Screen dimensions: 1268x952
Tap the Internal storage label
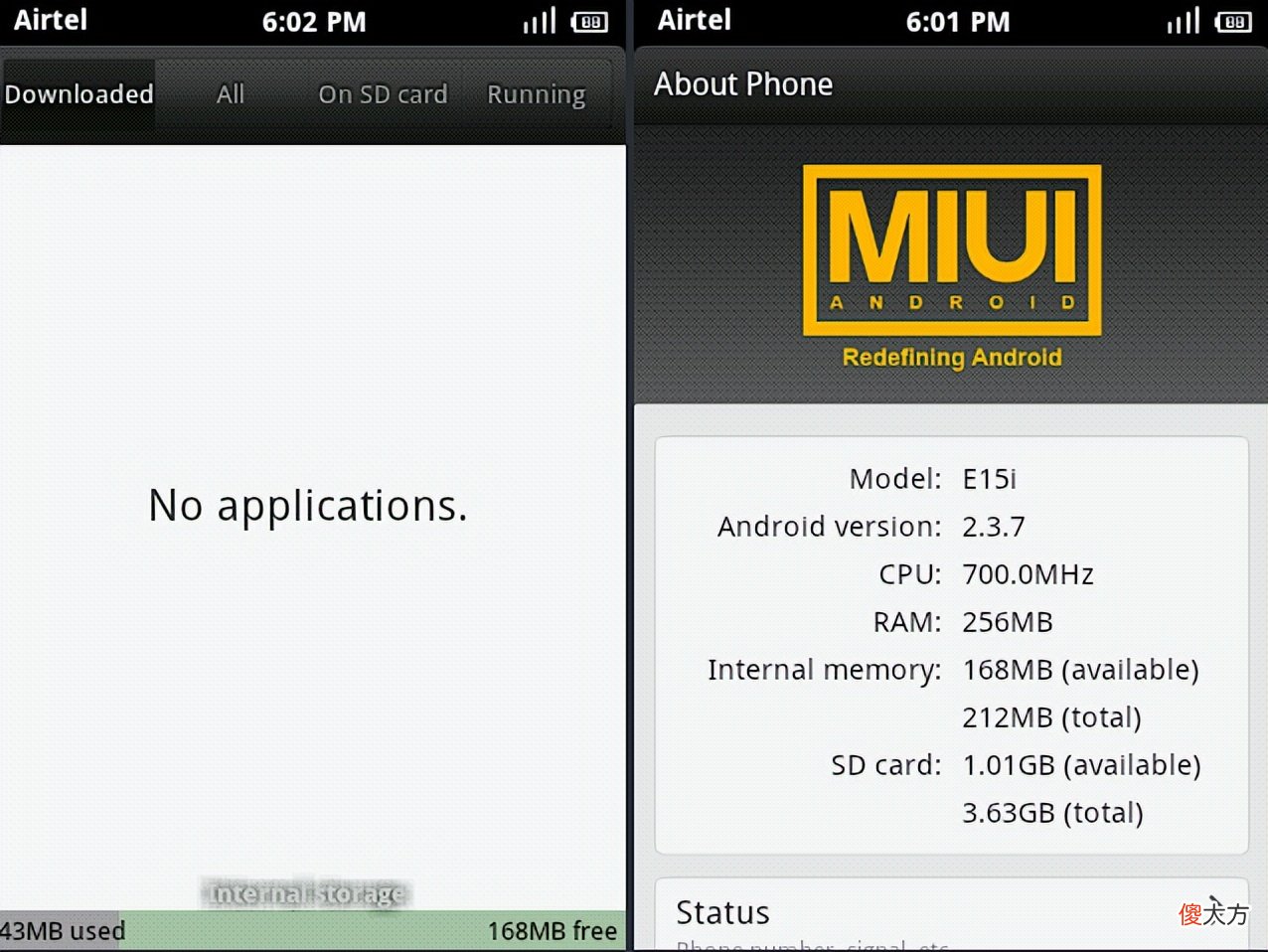pyautogui.click(x=307, y=893)
